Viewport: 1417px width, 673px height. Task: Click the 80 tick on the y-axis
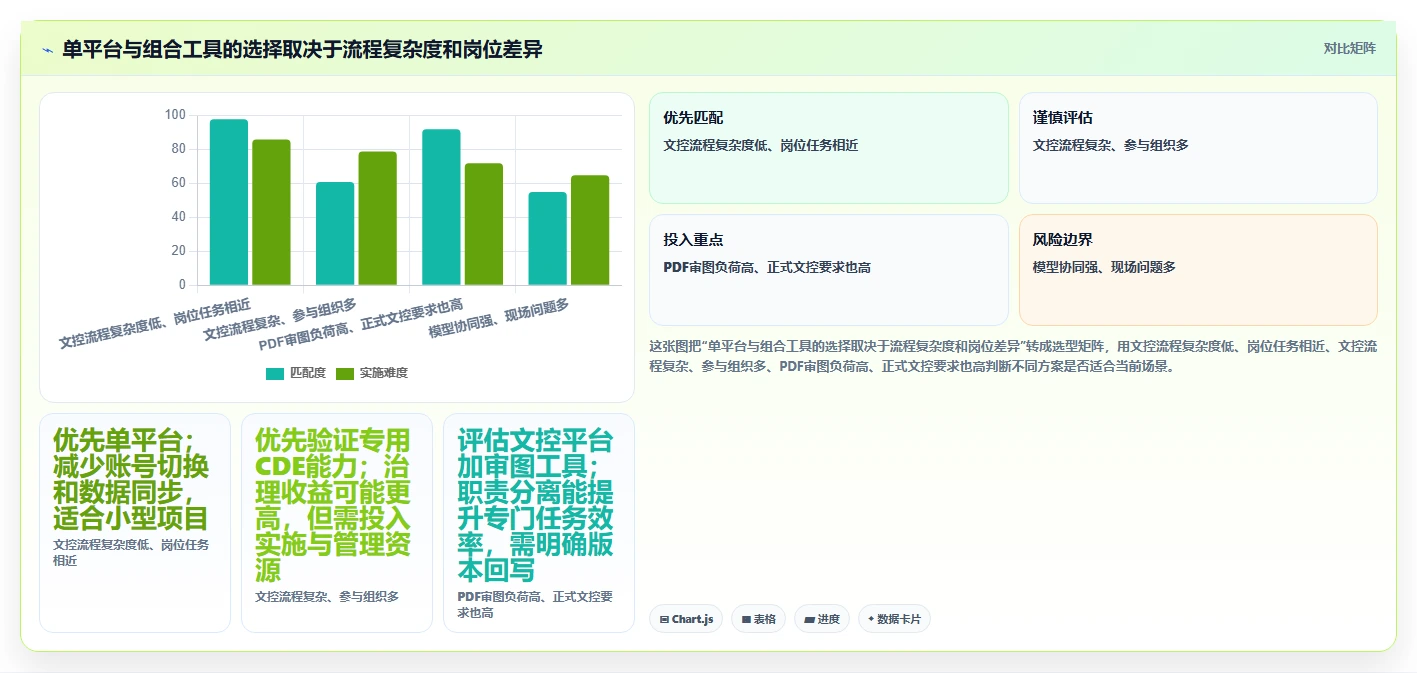(x=178, y=149)
